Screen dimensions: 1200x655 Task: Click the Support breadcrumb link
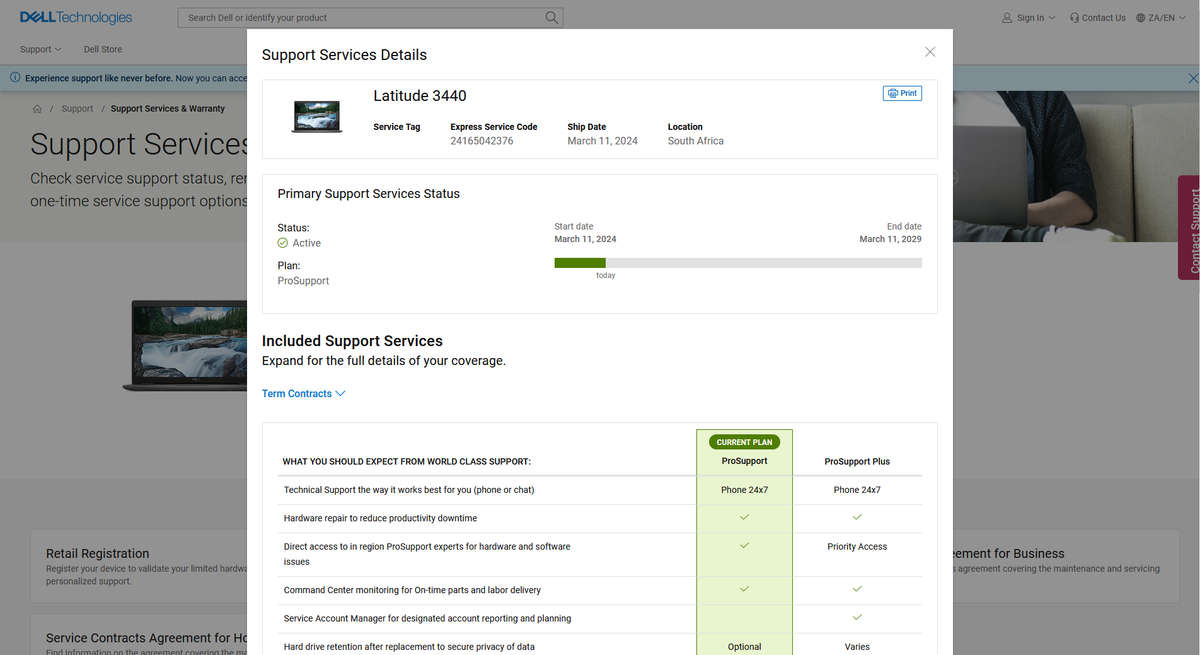click(77, 109)
